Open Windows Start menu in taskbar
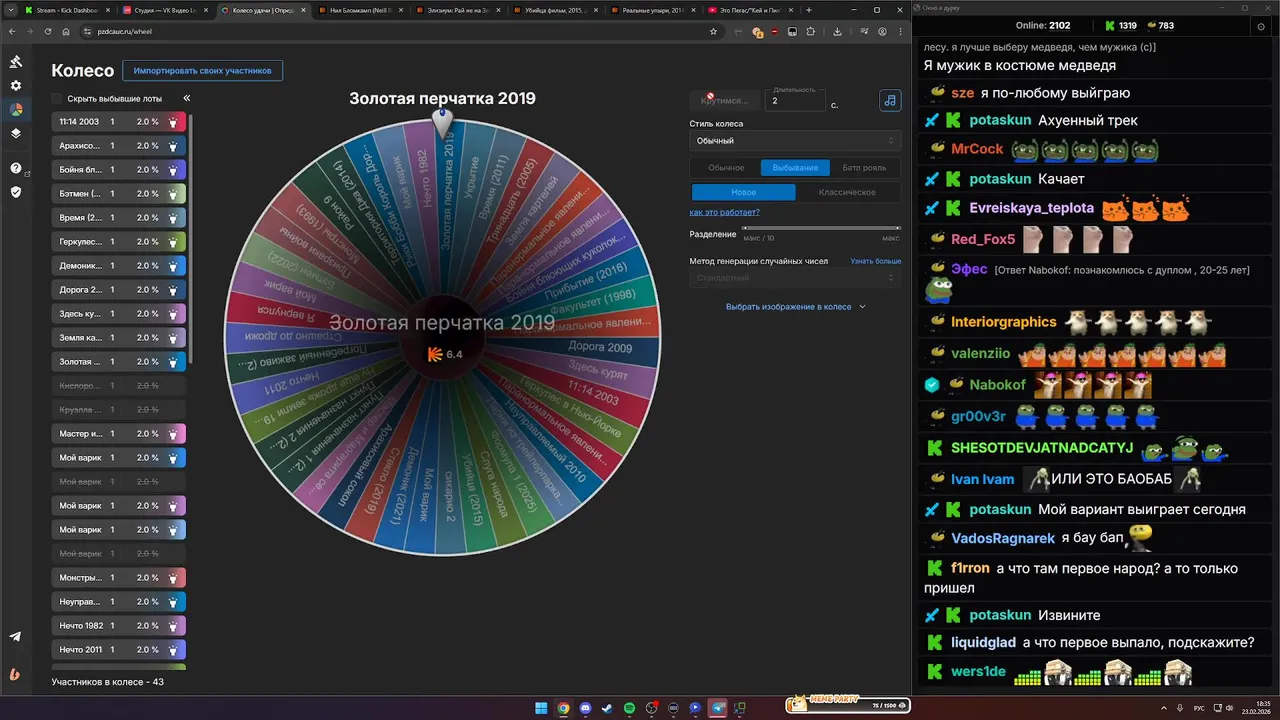The width and height of the screenshot is (1280, 720). pos(541,708)
